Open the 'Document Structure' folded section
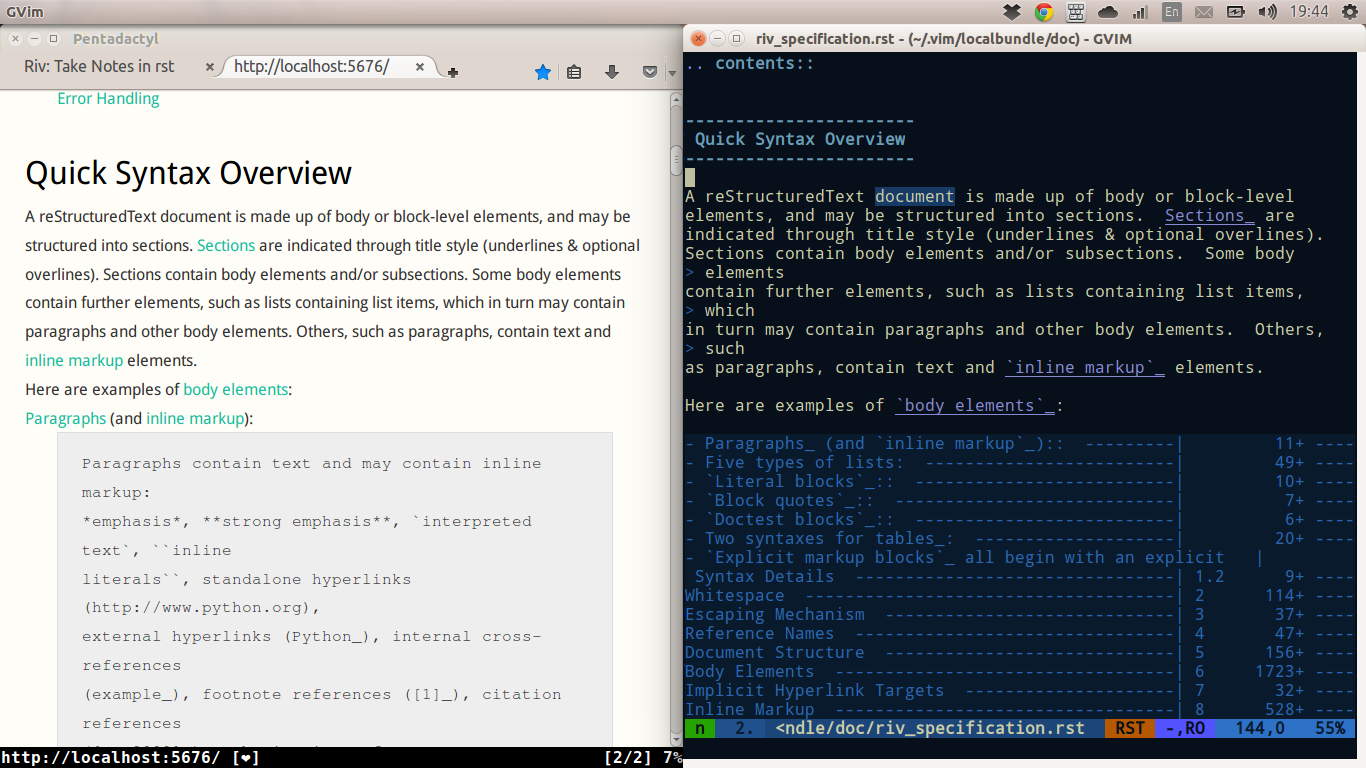 [1020, 652]
